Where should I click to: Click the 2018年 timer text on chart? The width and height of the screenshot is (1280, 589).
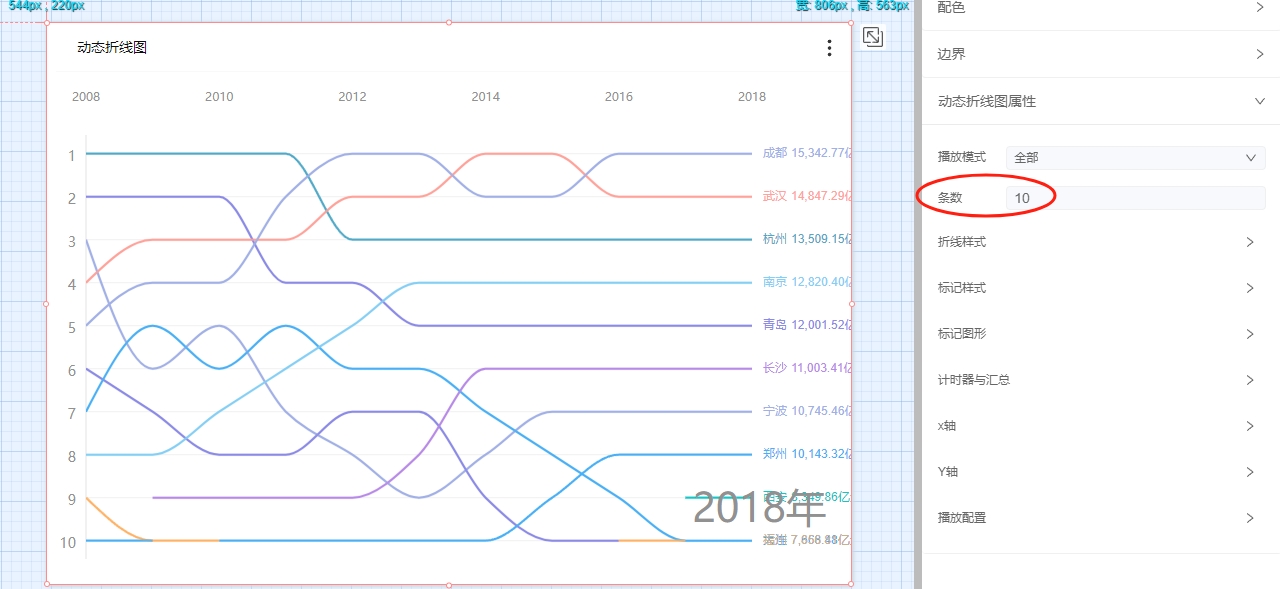[759, 509]
